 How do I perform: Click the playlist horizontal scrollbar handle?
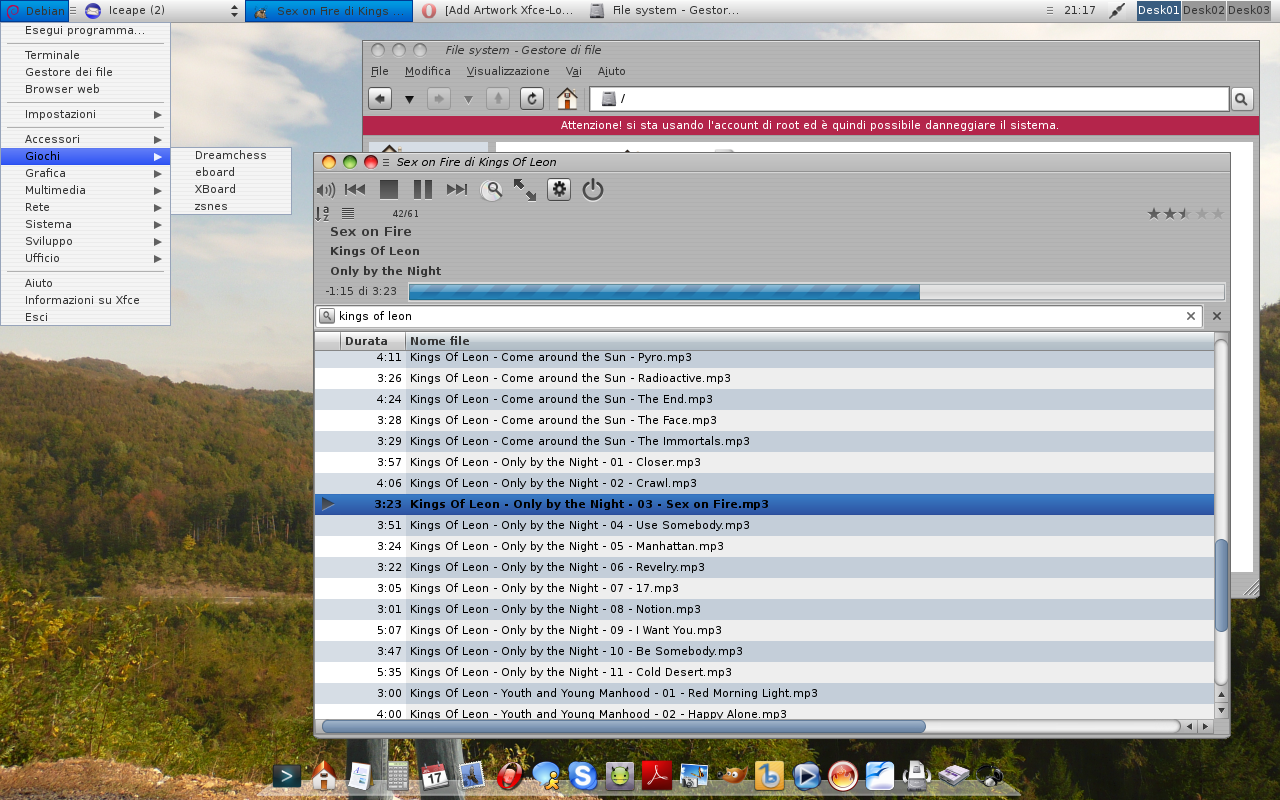[x=623, y=727]
